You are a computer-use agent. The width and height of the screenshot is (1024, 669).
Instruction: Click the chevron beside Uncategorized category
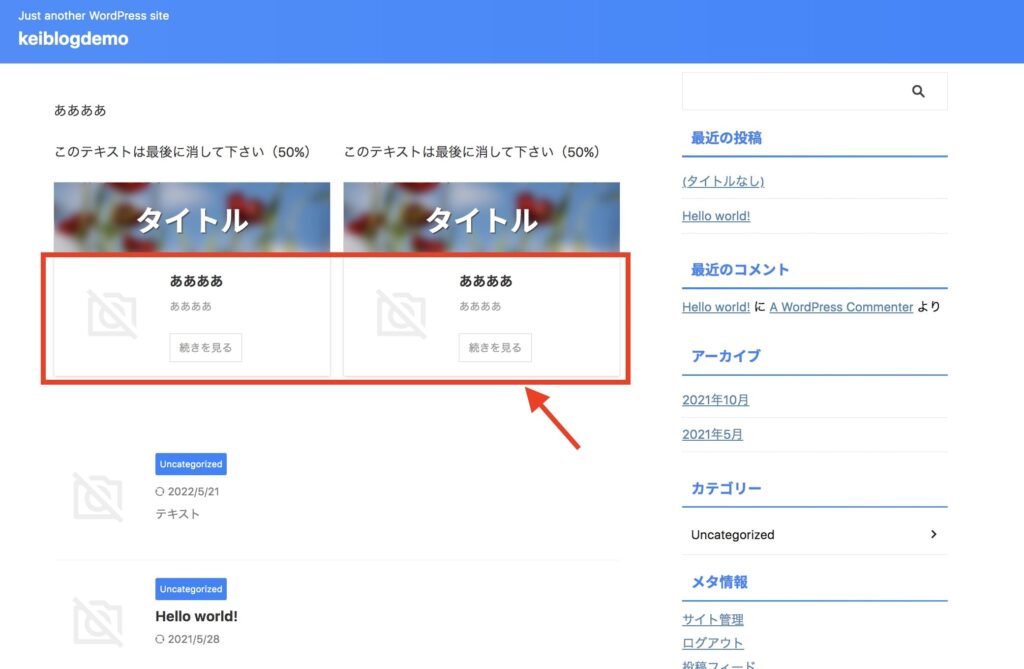coord(934,534)
